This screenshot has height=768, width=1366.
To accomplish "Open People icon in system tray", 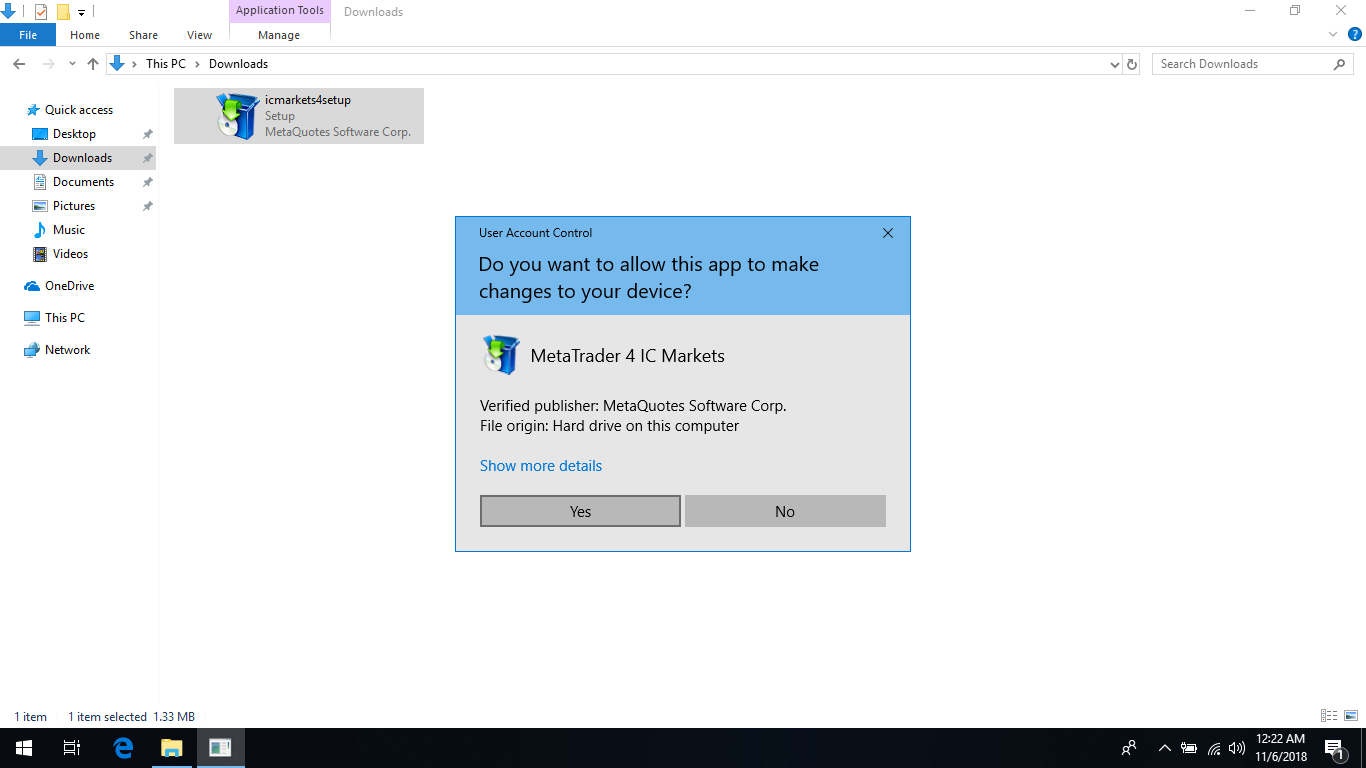I will pyautogui.click(x=1129, y=748).
